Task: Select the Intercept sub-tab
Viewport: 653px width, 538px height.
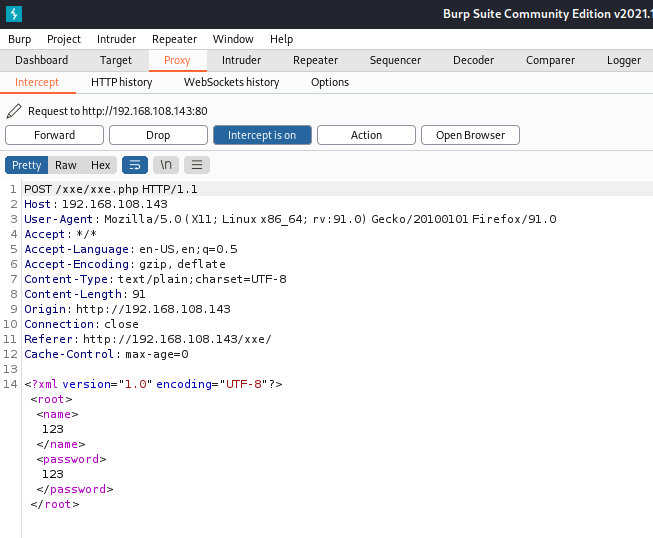Action: coord(37,82)
